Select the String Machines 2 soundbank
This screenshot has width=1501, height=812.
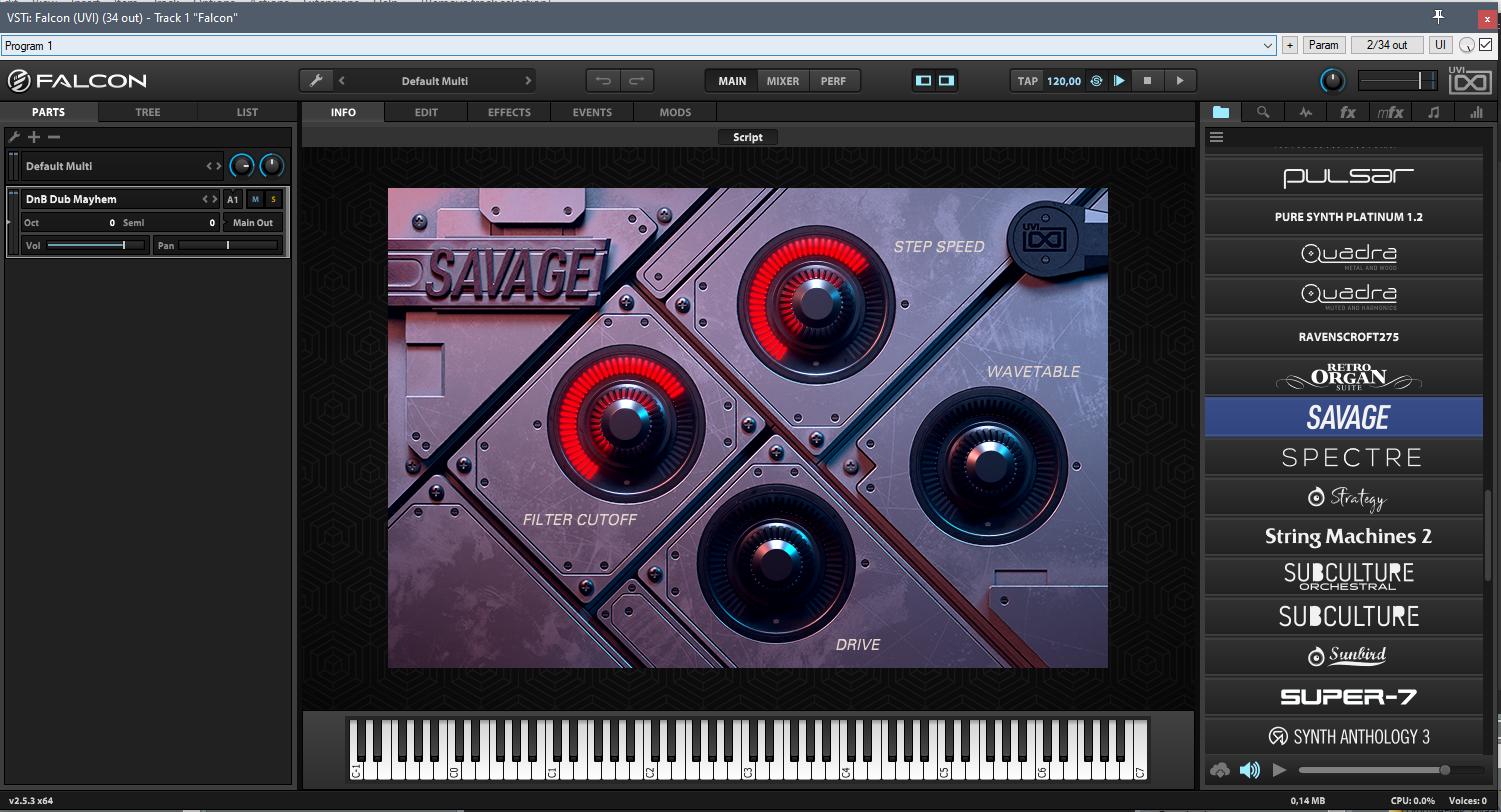[x=1344, y=537]
